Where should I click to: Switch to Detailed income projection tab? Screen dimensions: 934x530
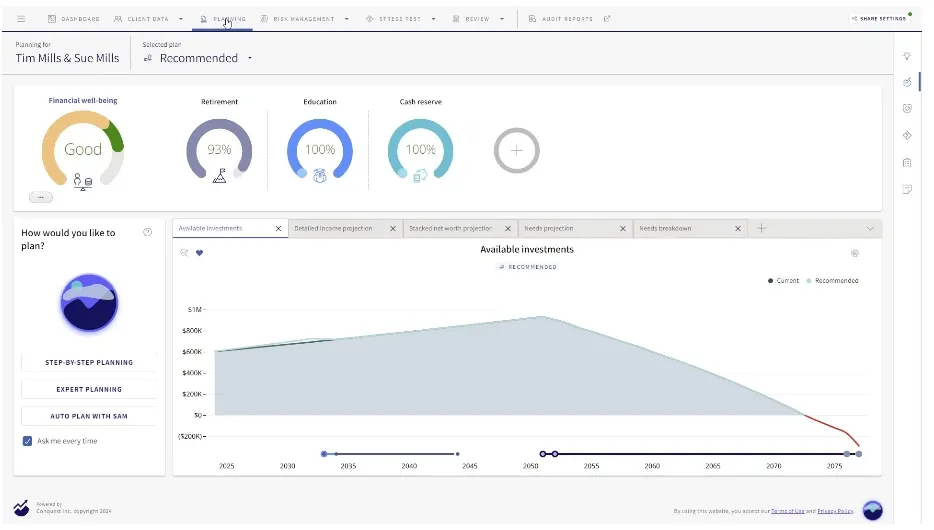tap(334, 229)
